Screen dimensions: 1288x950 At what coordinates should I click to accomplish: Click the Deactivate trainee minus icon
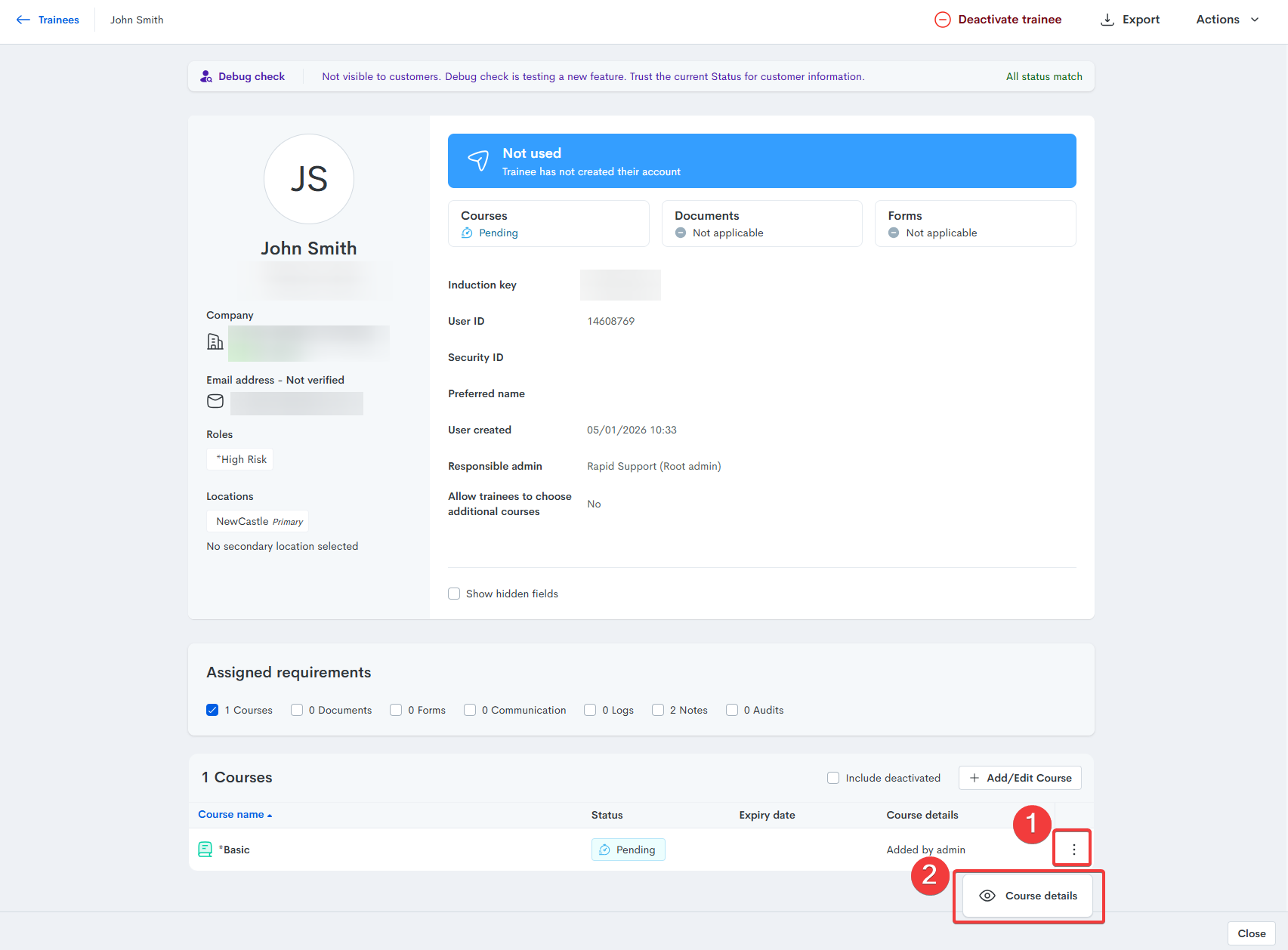(x=942, y=20)
